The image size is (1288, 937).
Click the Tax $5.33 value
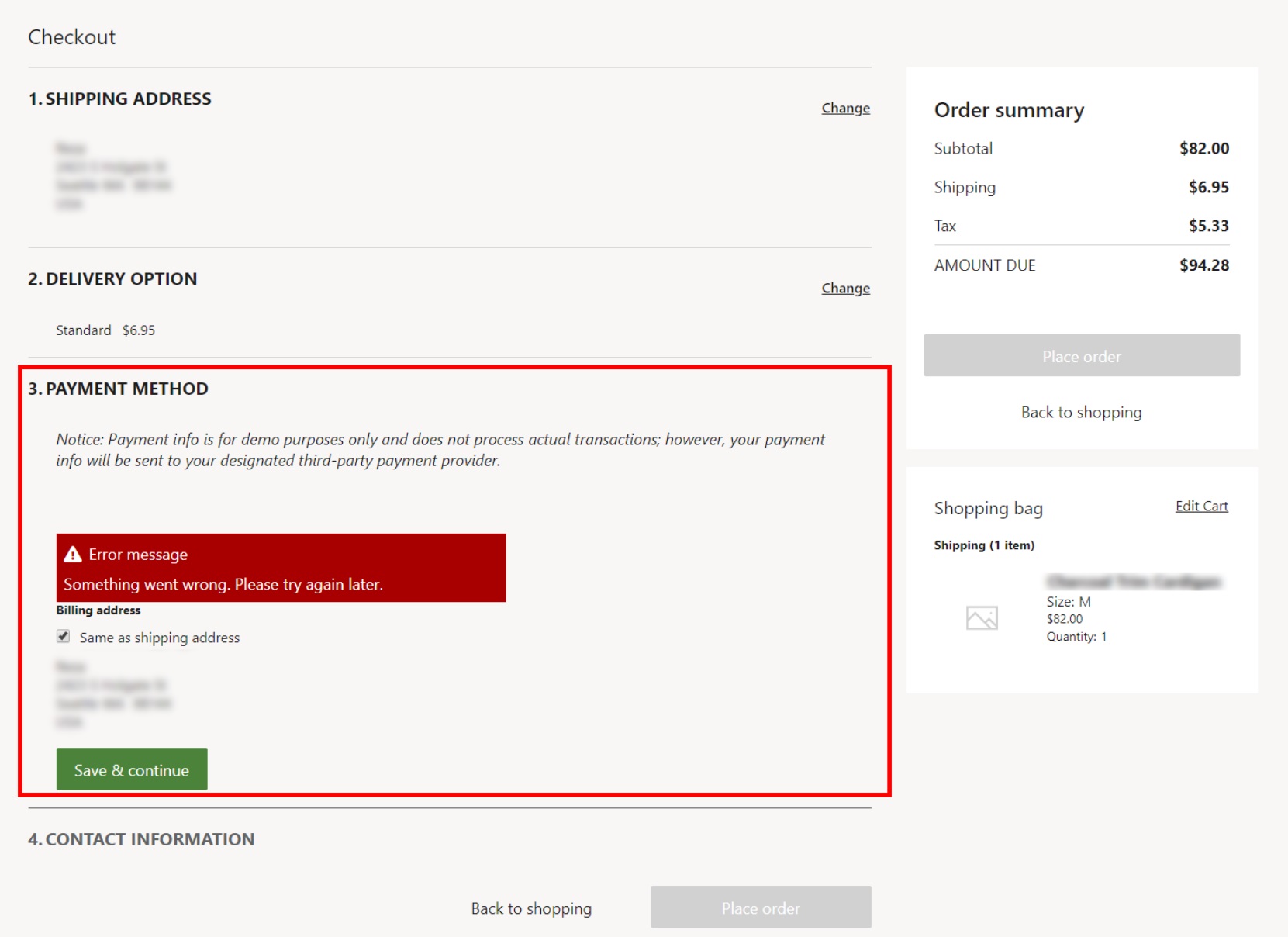pyautogui.click(x=1209, y=226)
